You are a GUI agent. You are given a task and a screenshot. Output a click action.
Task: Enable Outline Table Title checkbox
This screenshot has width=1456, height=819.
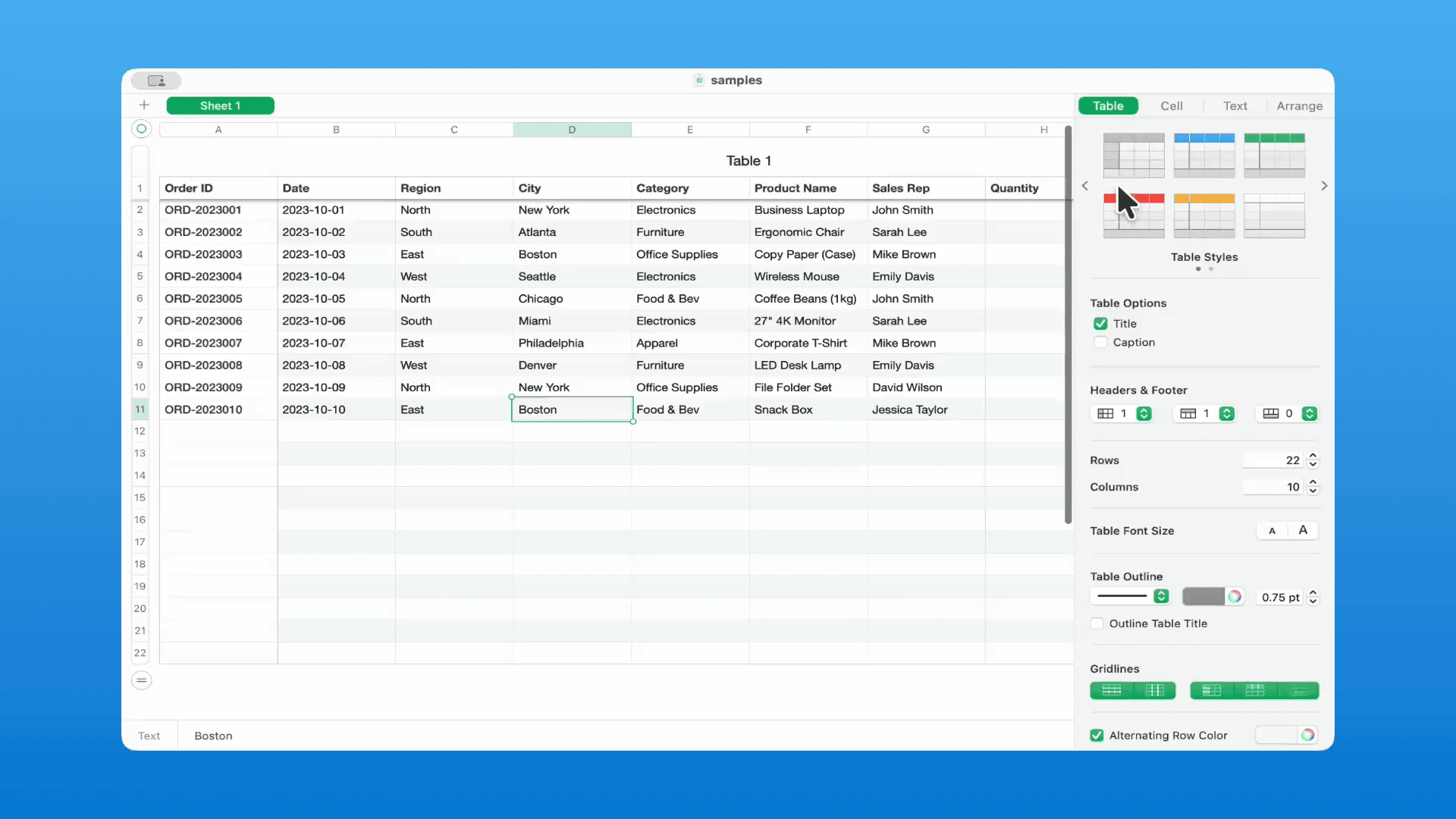pos(1097,623)
